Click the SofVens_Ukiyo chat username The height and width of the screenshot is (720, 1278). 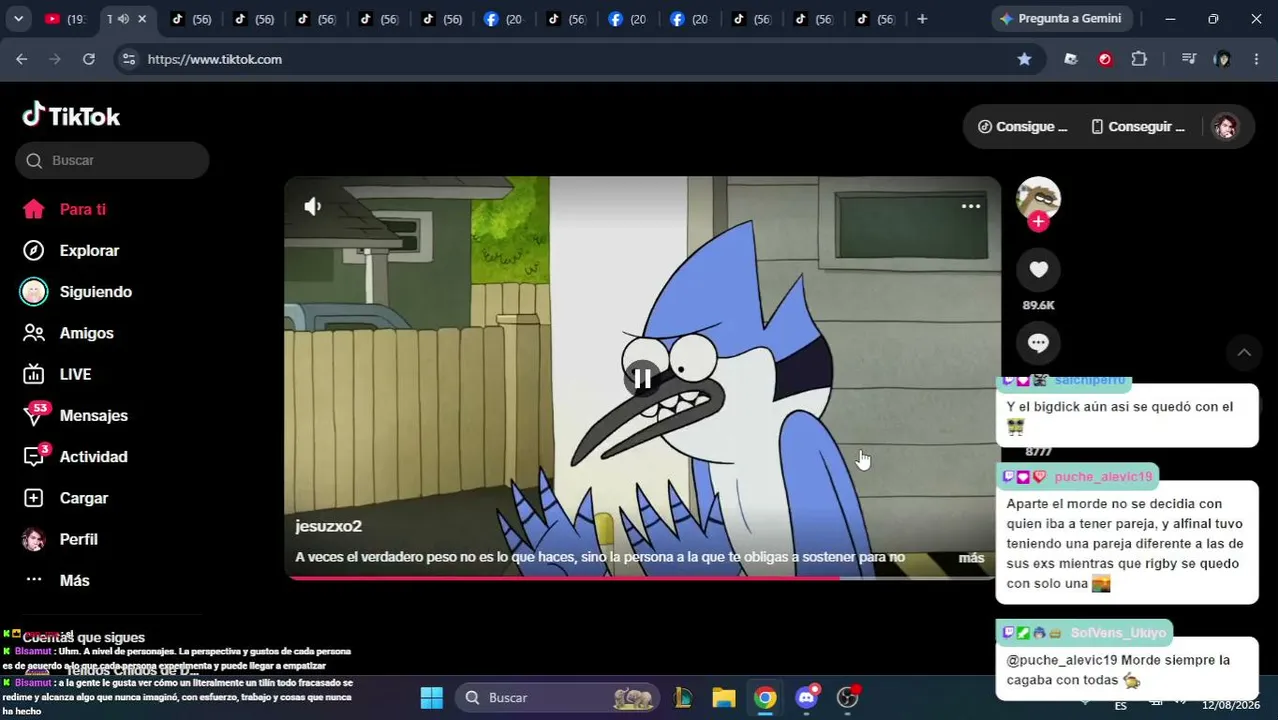point(1118,633)
